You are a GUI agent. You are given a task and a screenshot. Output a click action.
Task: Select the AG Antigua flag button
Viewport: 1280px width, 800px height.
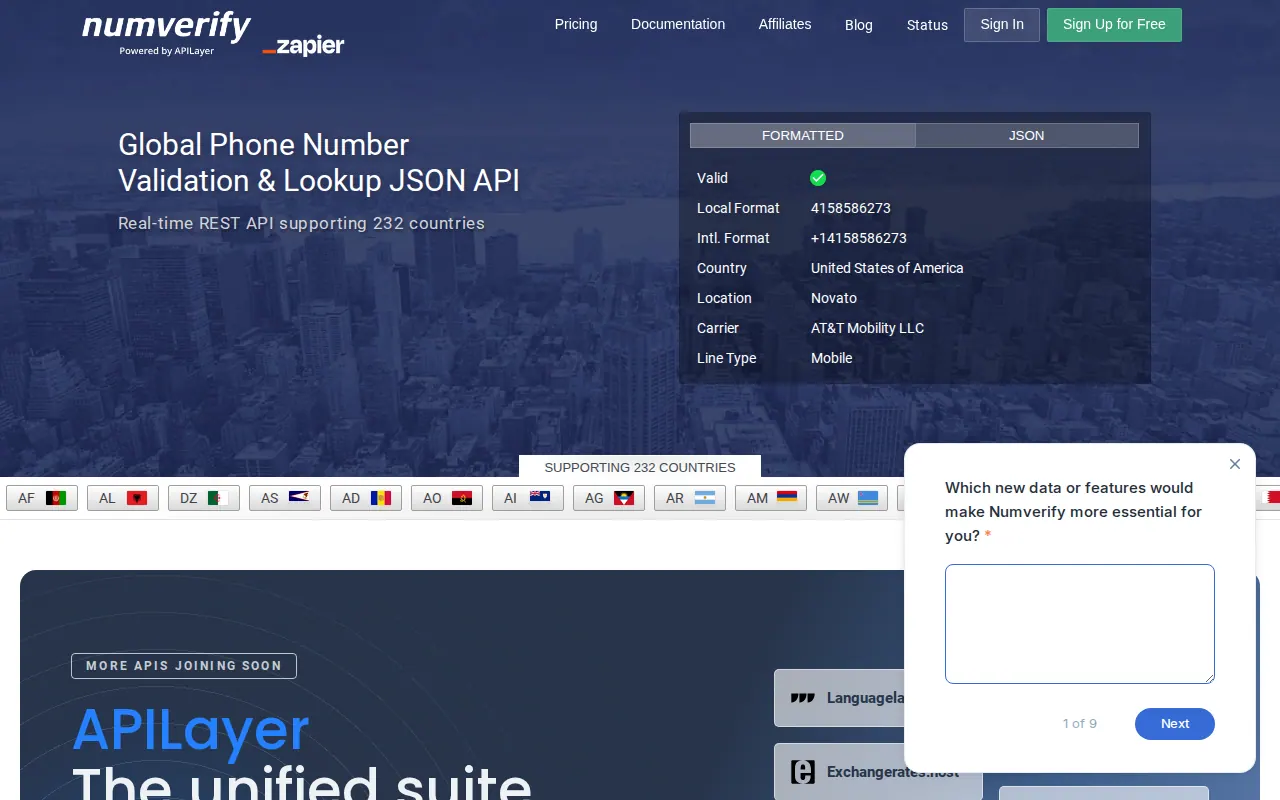(609, 498)
